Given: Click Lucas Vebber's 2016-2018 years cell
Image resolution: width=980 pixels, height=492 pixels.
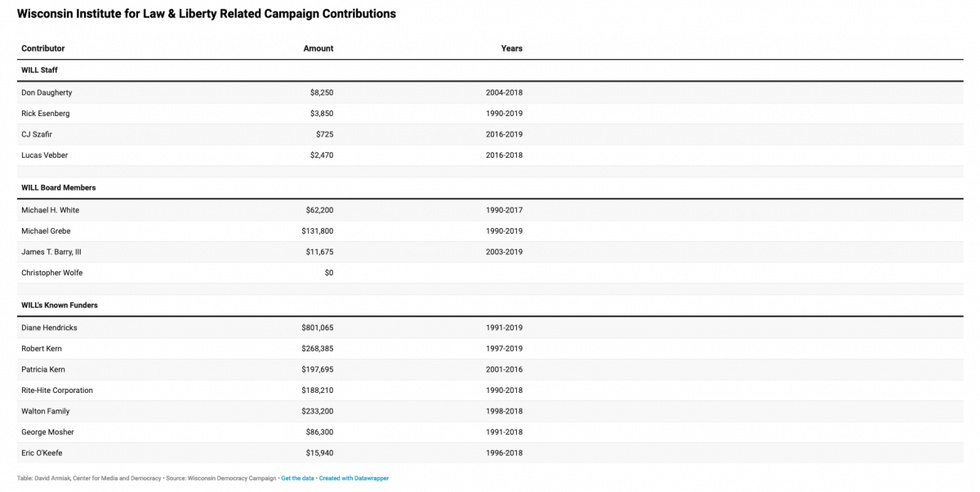Looking at the screenshot, I should tap(504, 156).
